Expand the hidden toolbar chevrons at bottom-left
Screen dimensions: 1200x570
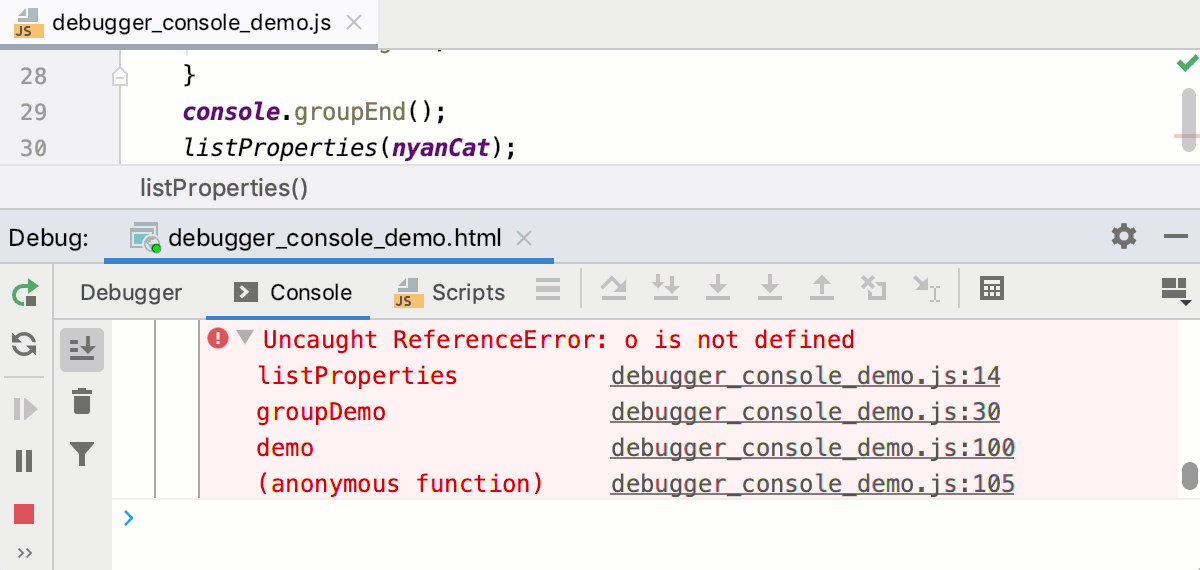(24, 553)
